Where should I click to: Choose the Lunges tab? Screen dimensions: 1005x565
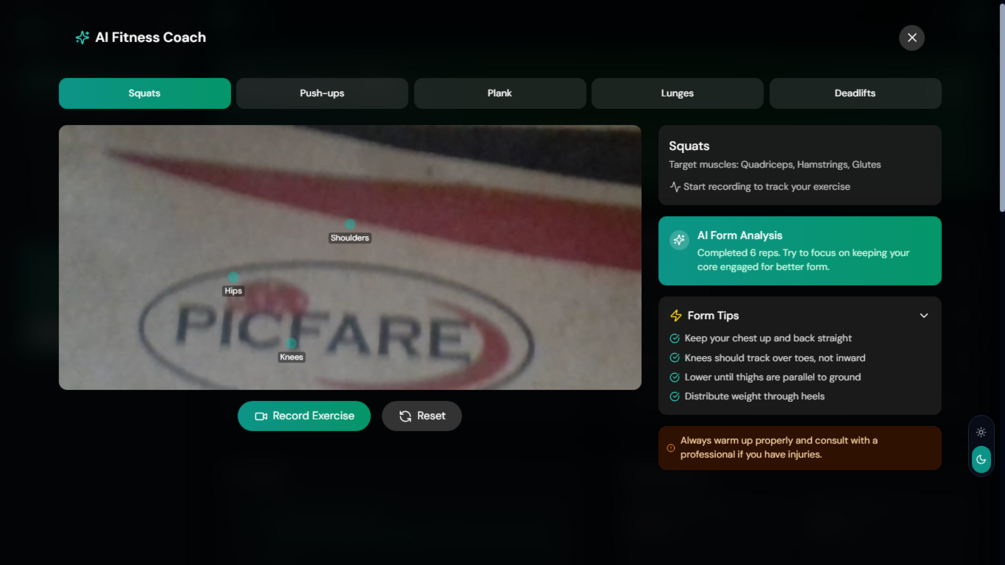tap(677, 94)
